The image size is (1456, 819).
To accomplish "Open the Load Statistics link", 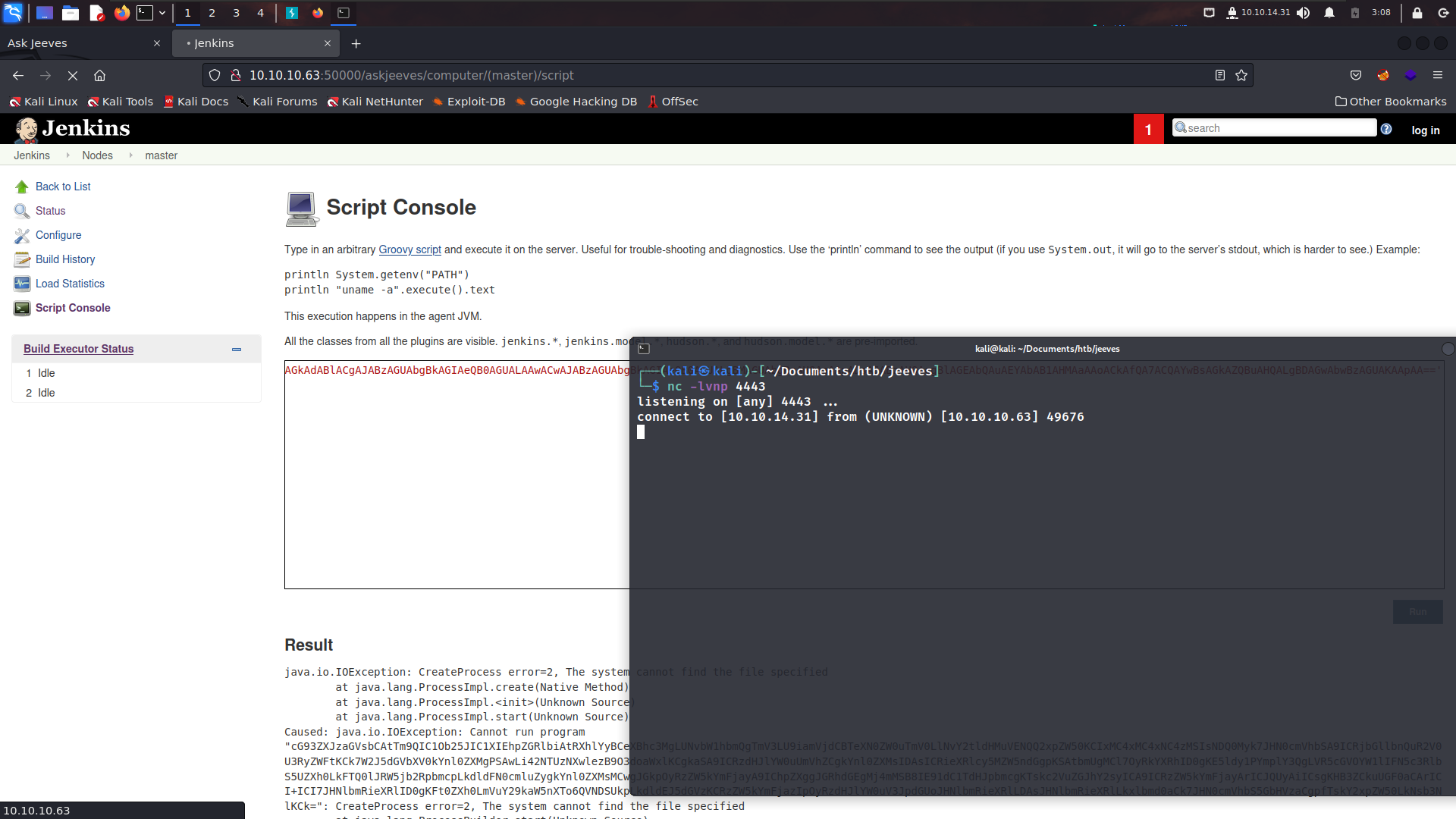I will 70,284.
